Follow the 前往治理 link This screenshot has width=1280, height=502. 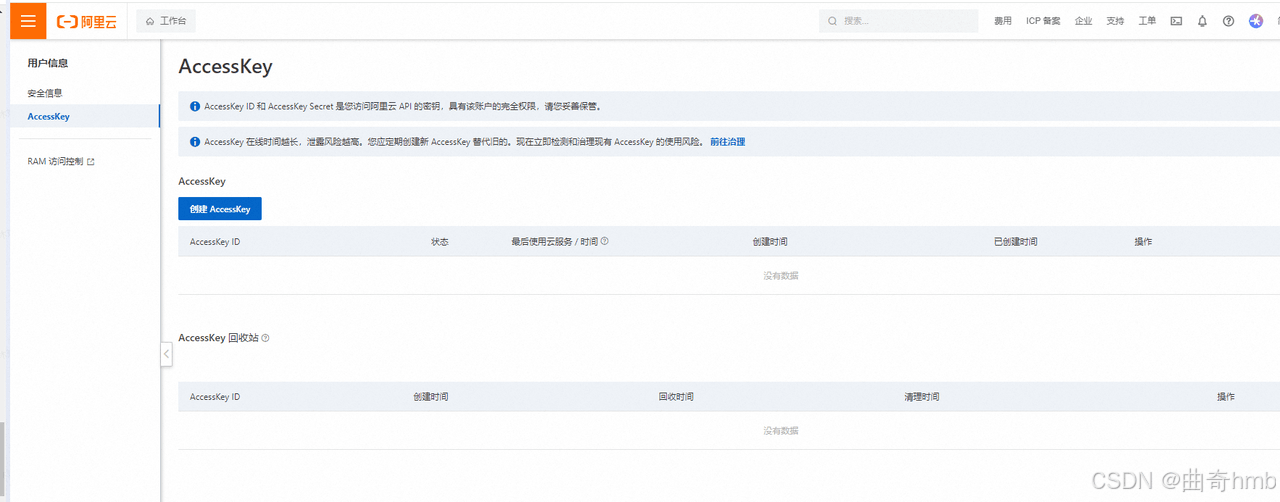coord(727,142)
